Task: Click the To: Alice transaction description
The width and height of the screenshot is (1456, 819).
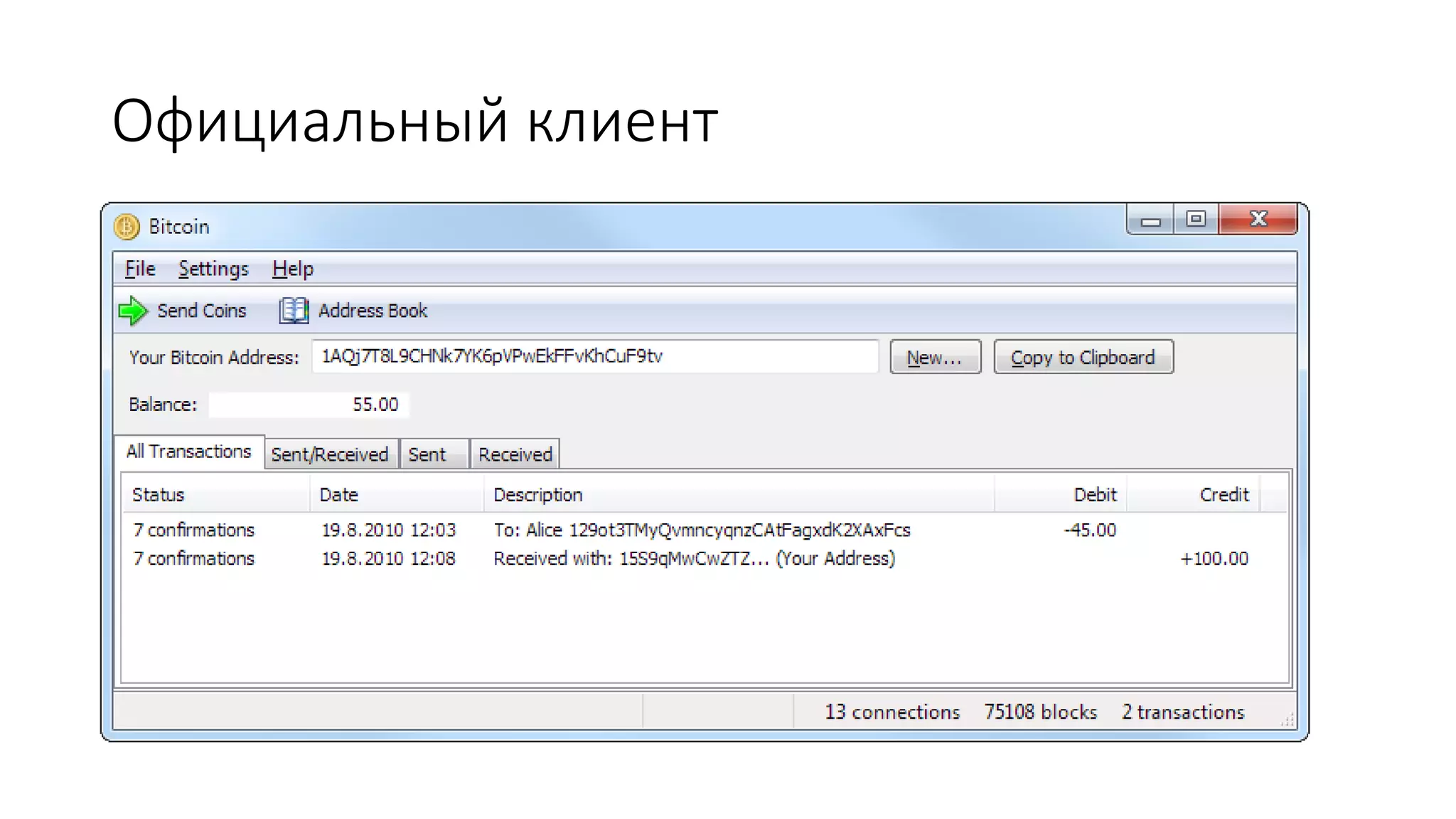Action: (x=702, y=530)
